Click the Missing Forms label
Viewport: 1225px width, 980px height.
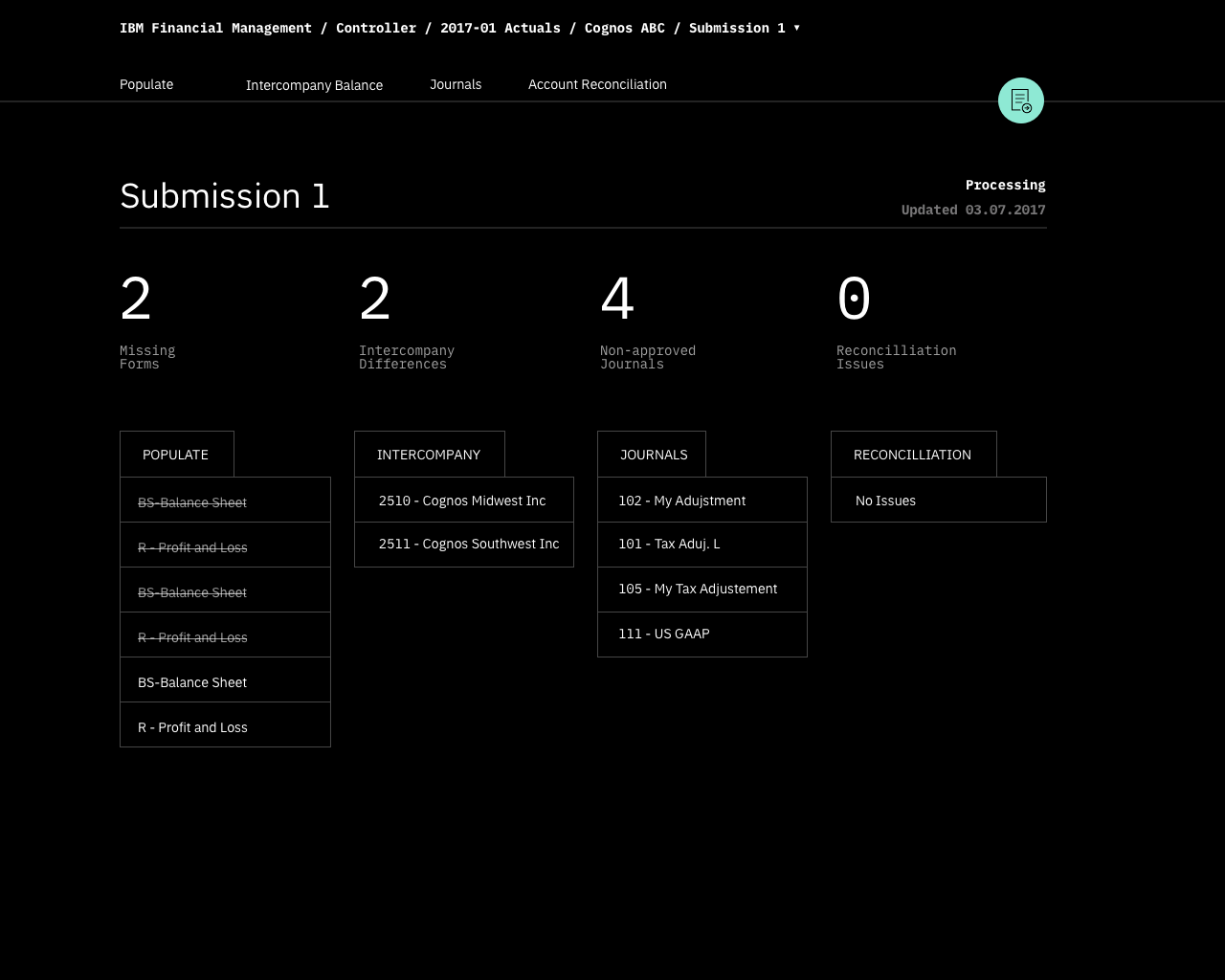147,357
